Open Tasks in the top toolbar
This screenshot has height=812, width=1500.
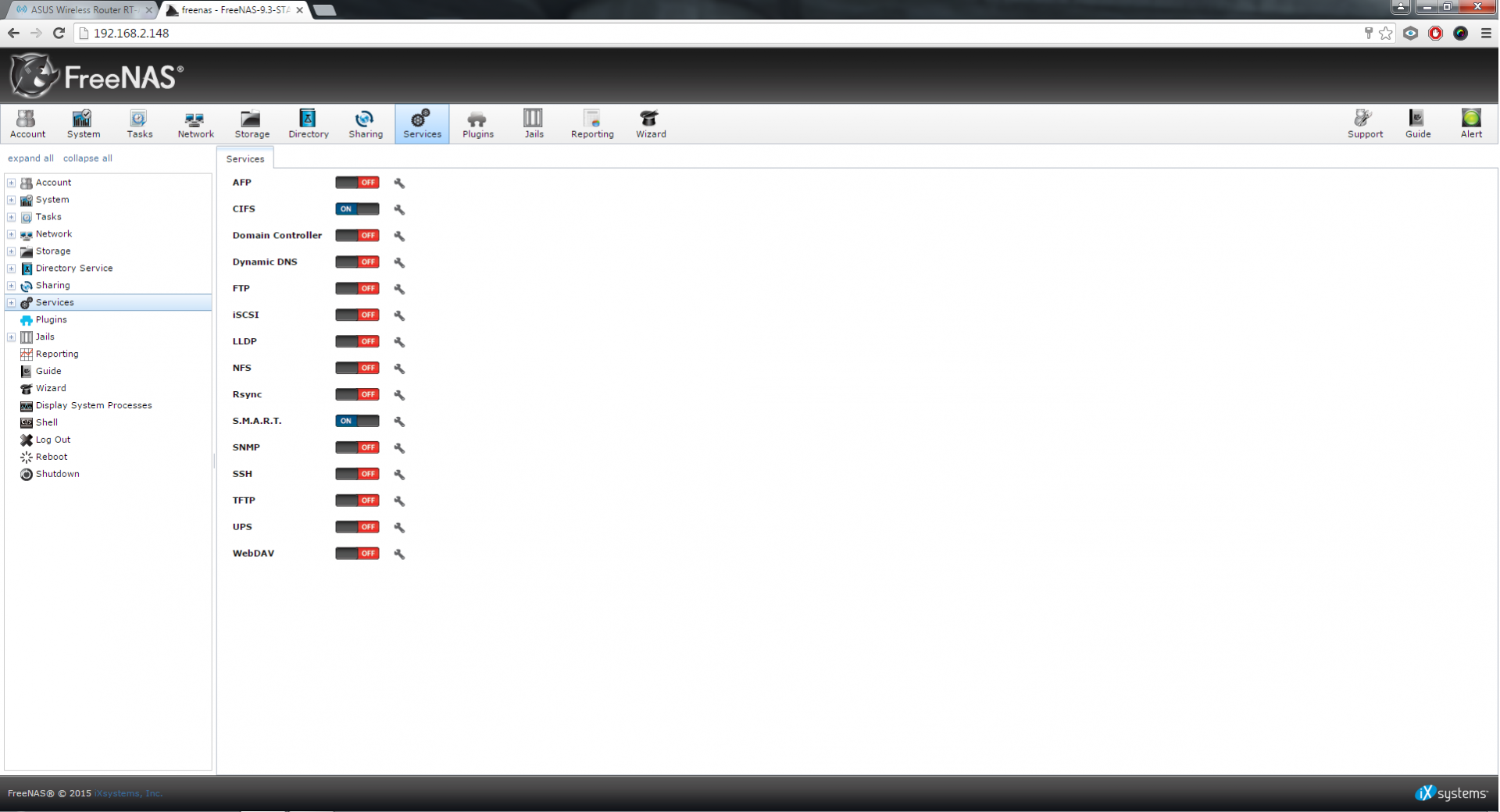pyautogui.click(x=139, y=124)
